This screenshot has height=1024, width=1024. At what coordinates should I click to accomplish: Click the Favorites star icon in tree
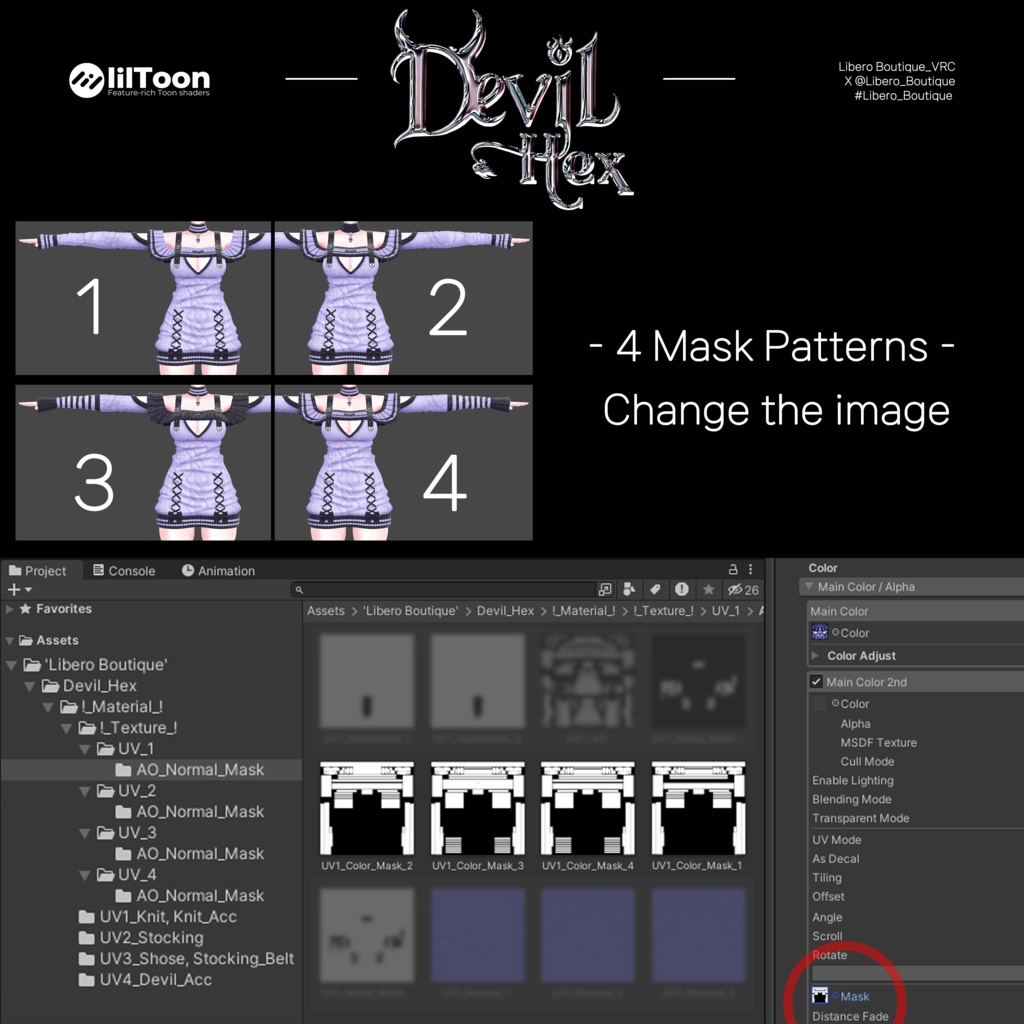tap(25, 609)
